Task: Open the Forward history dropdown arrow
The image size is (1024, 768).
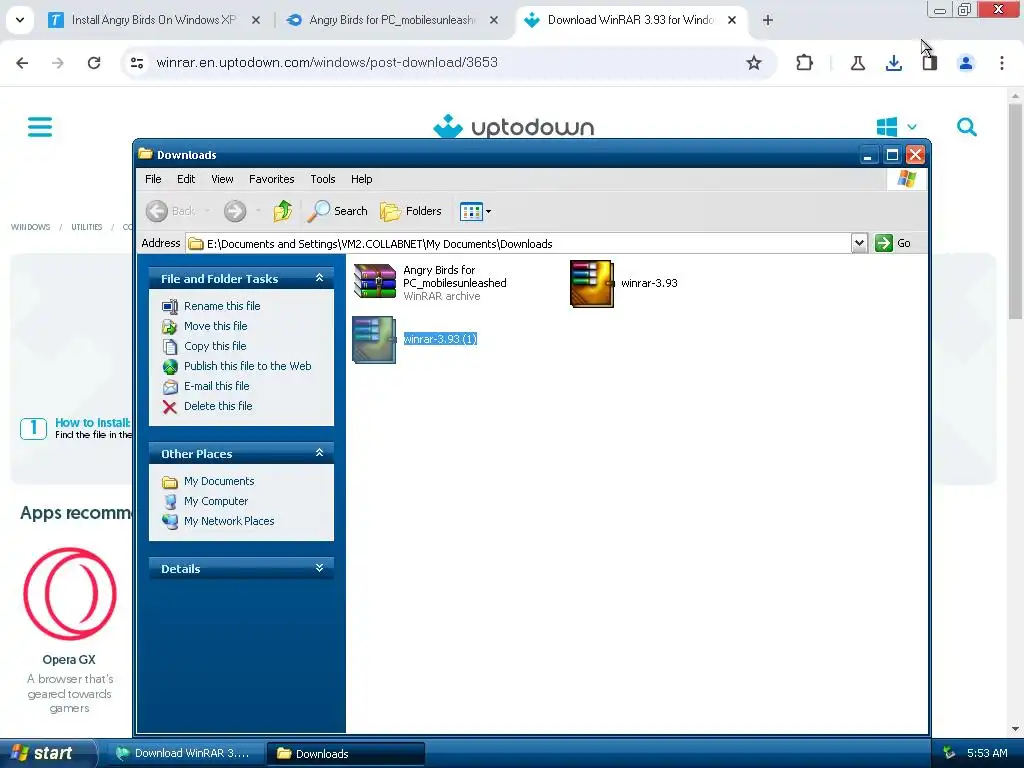Action: pos(259,211)
